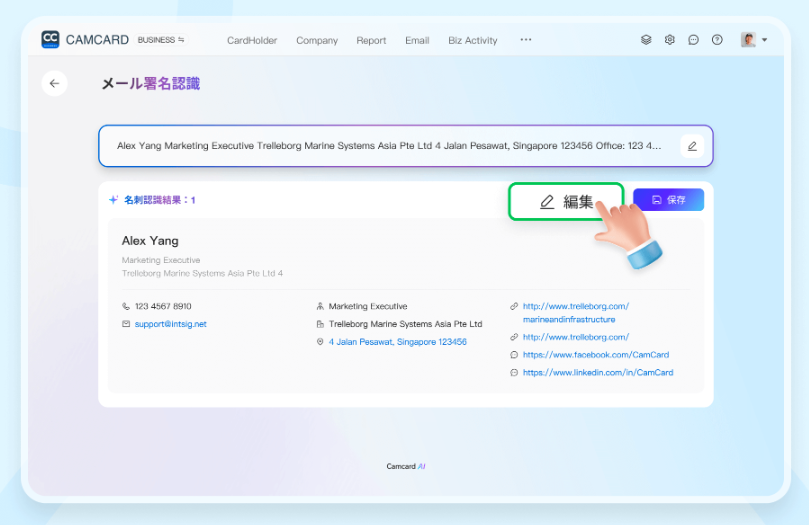Image resolution: width=809 pixels, height=525 pixels.
Task: Open the help question mark icon
Action: pos(717,40)
